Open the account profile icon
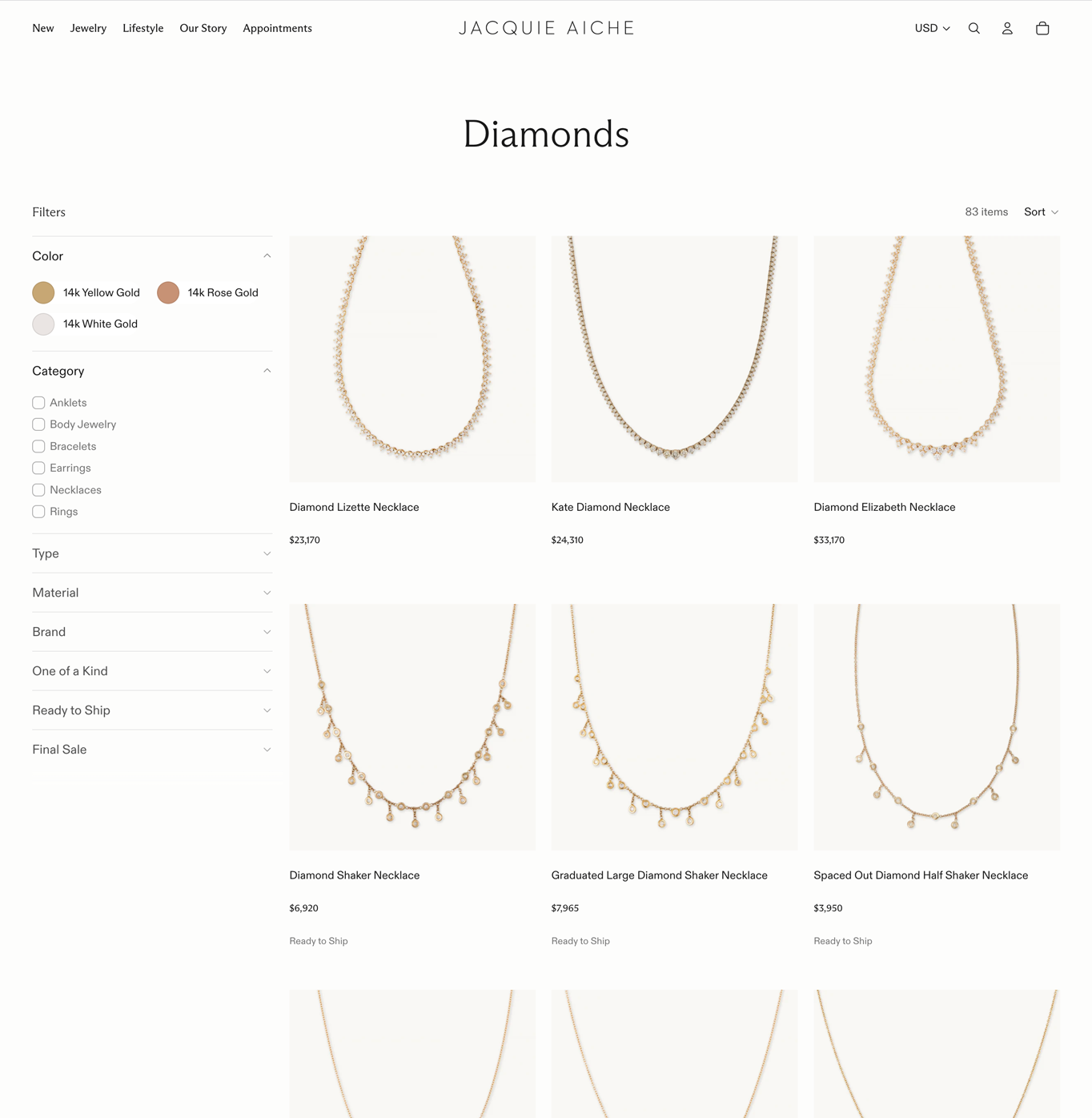 1007,28
